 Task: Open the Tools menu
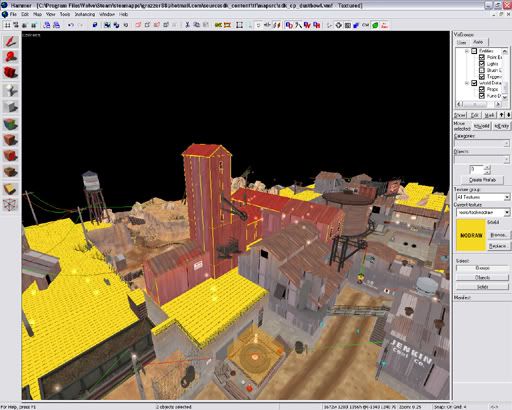[65, 14]
